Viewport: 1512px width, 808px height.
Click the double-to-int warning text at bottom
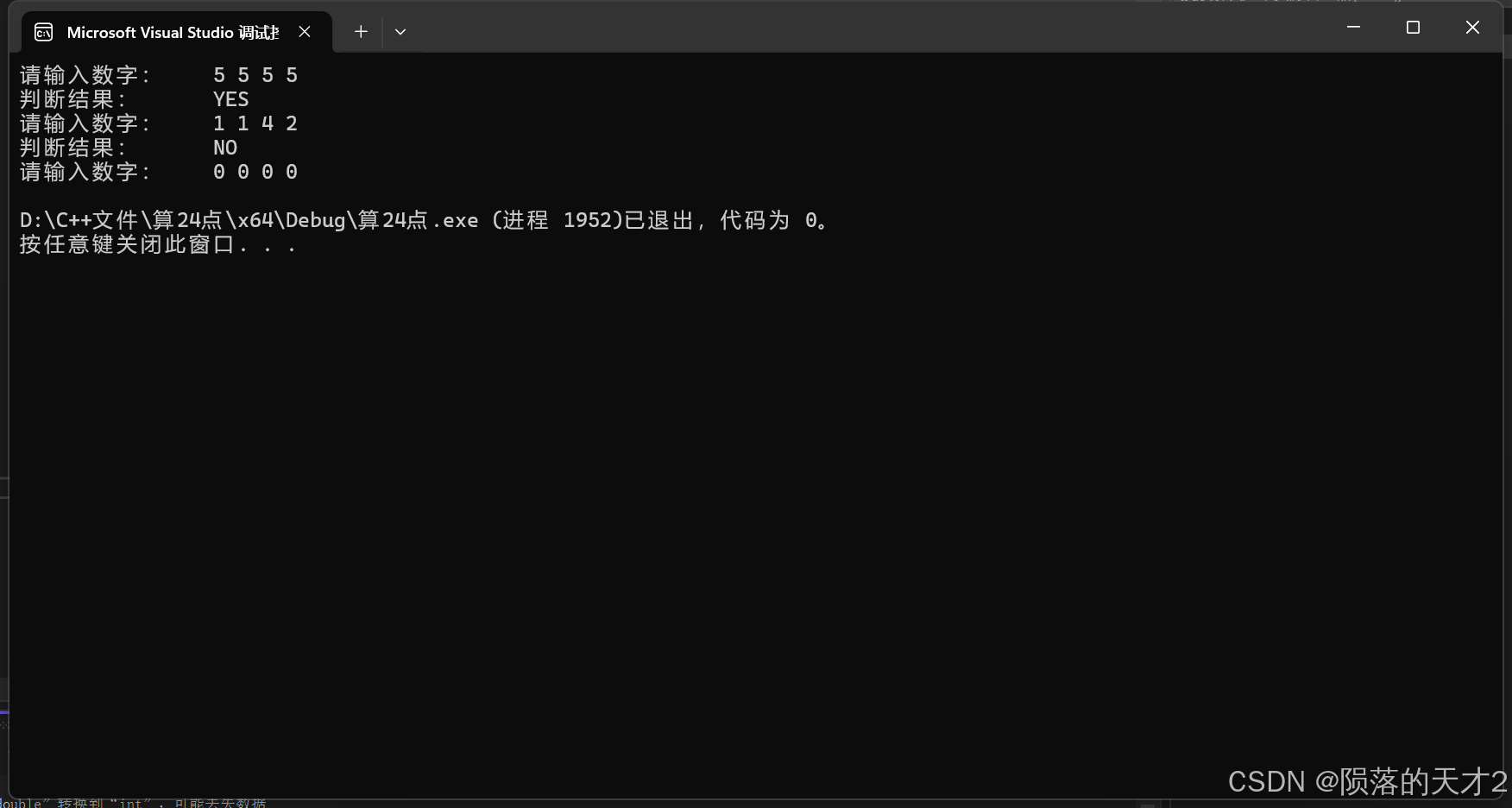[133, 803]
